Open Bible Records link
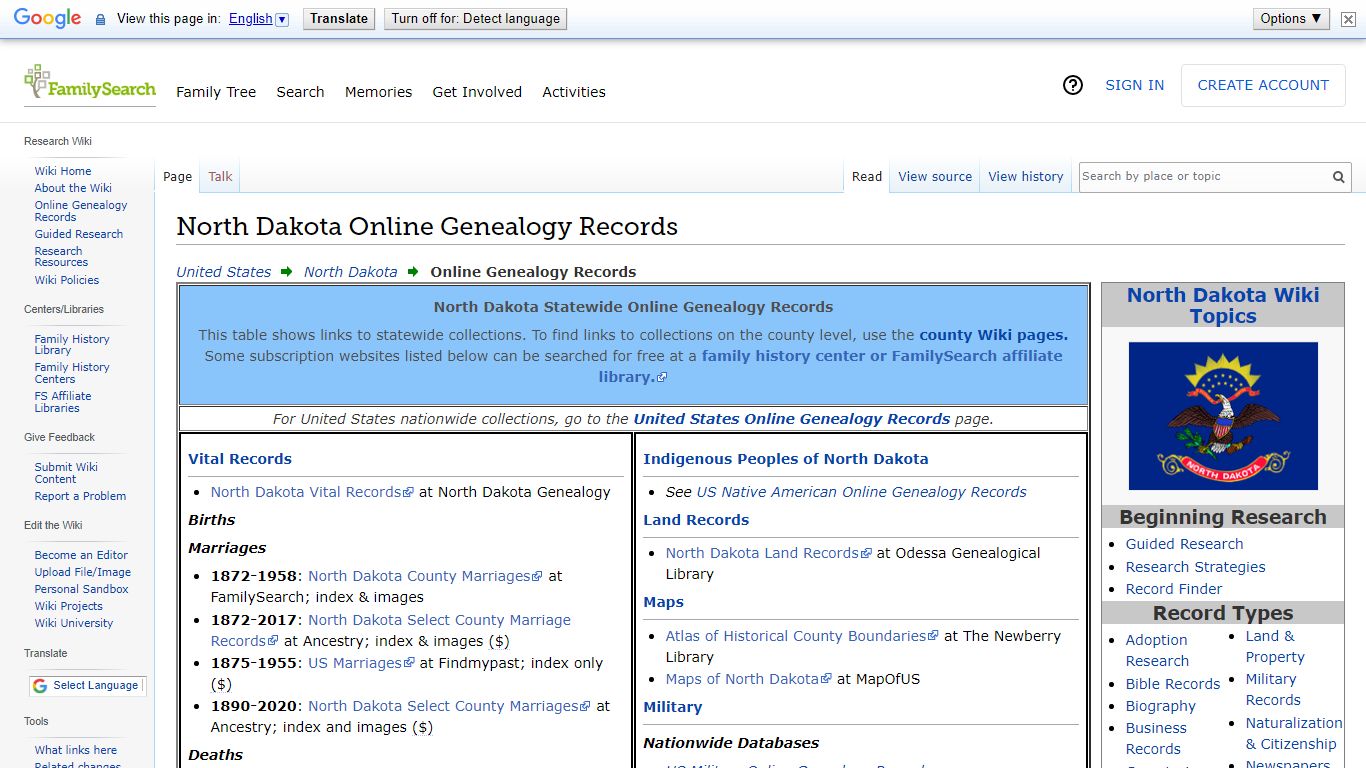Image resolution: width=1366 pixels, height=768 pixels. (1173, 684)
